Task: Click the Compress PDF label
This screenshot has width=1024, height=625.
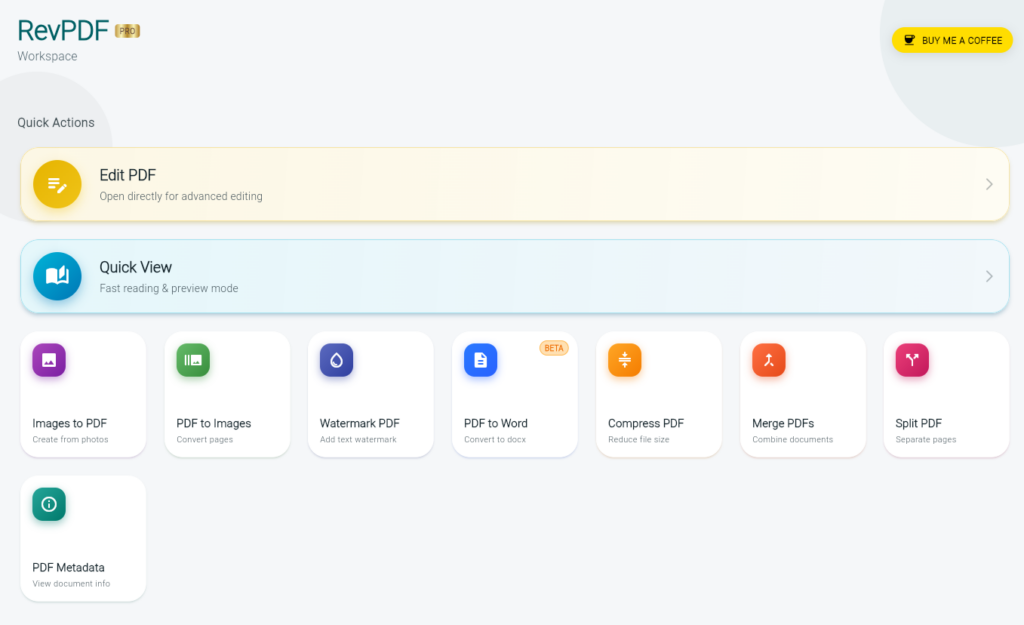Action: (646, 423)
